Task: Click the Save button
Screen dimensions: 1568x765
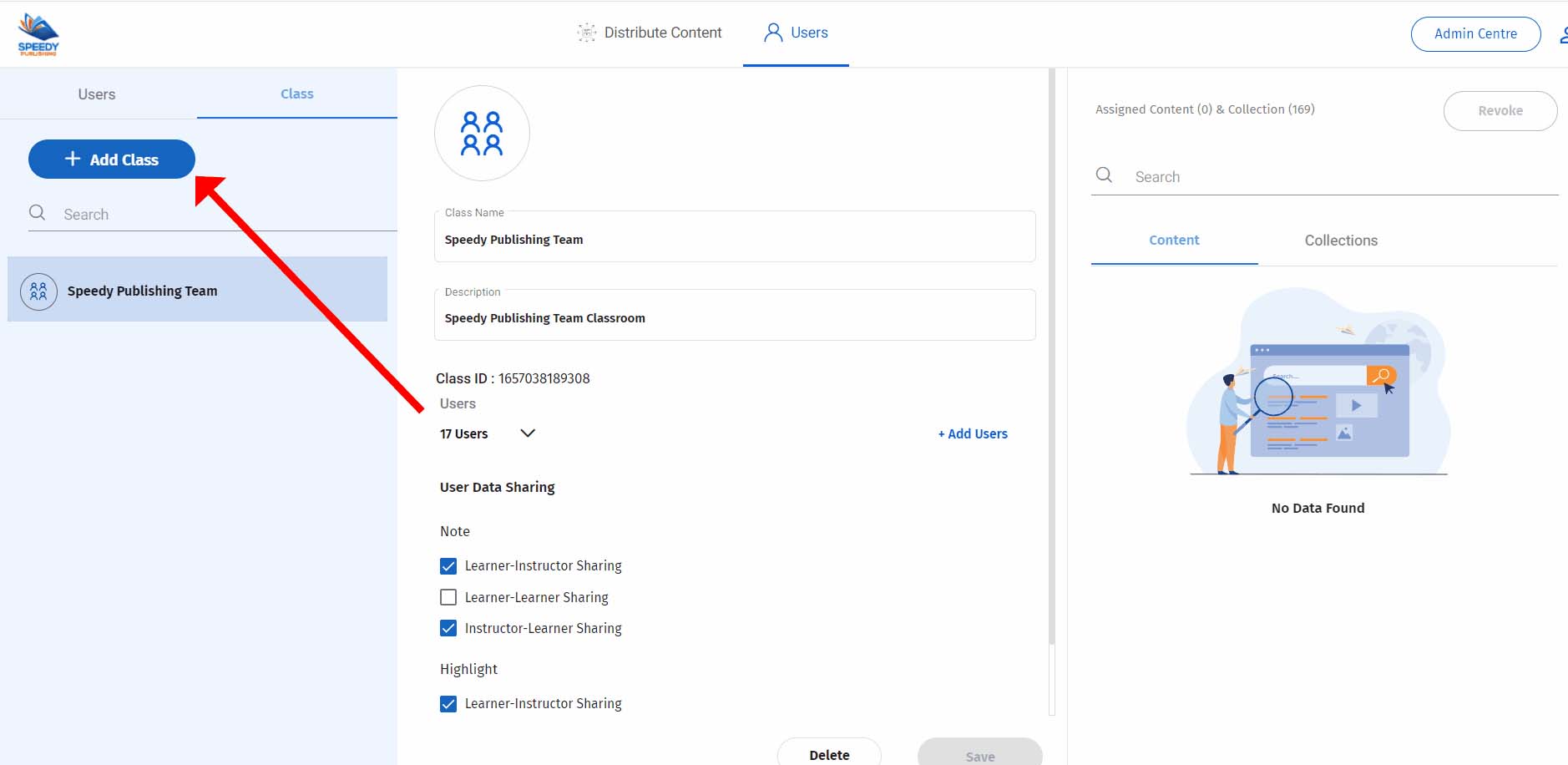Action: [980, 753]
